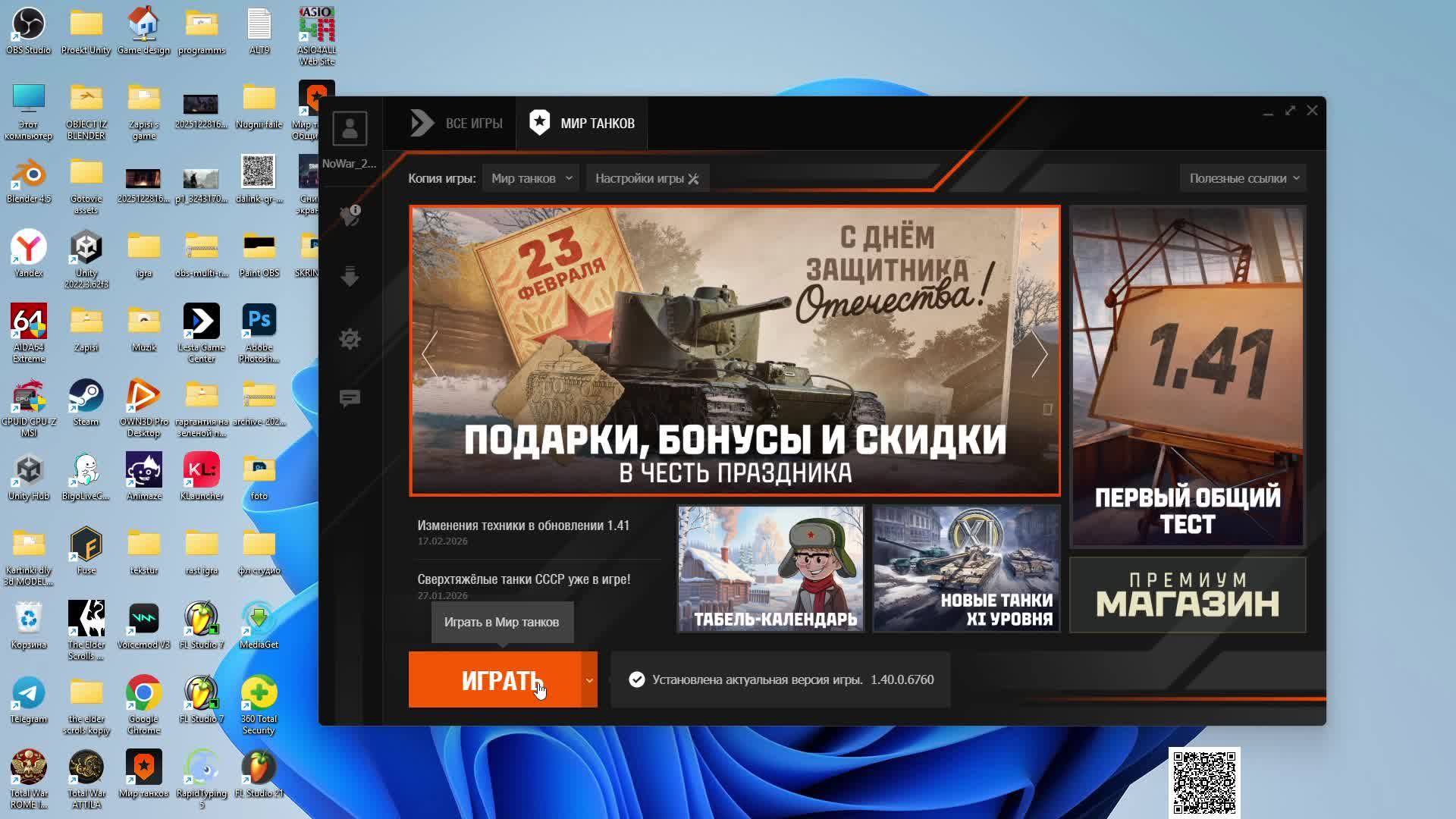This screenshot has width=1456, height=819.
Task: Open news about update 1.41 changes
Action: [x=522, y=526]
